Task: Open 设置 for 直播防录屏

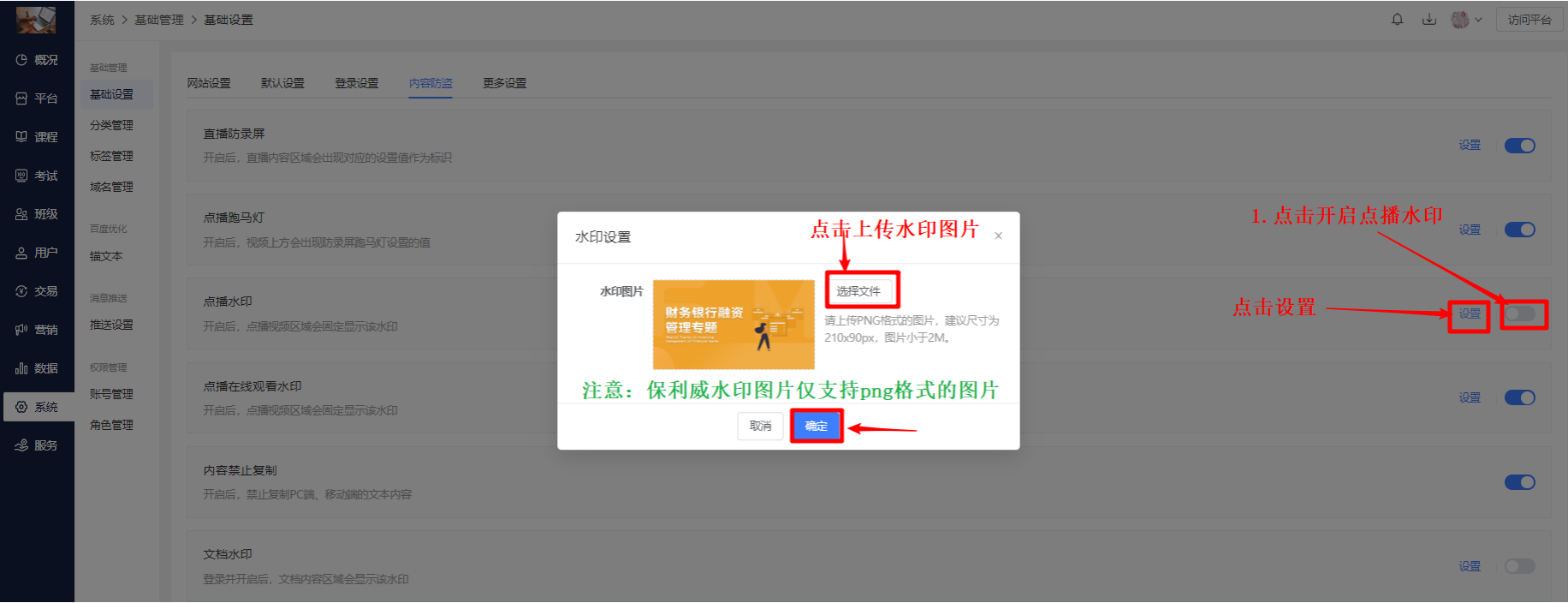Action: (x=1470, y=146)
